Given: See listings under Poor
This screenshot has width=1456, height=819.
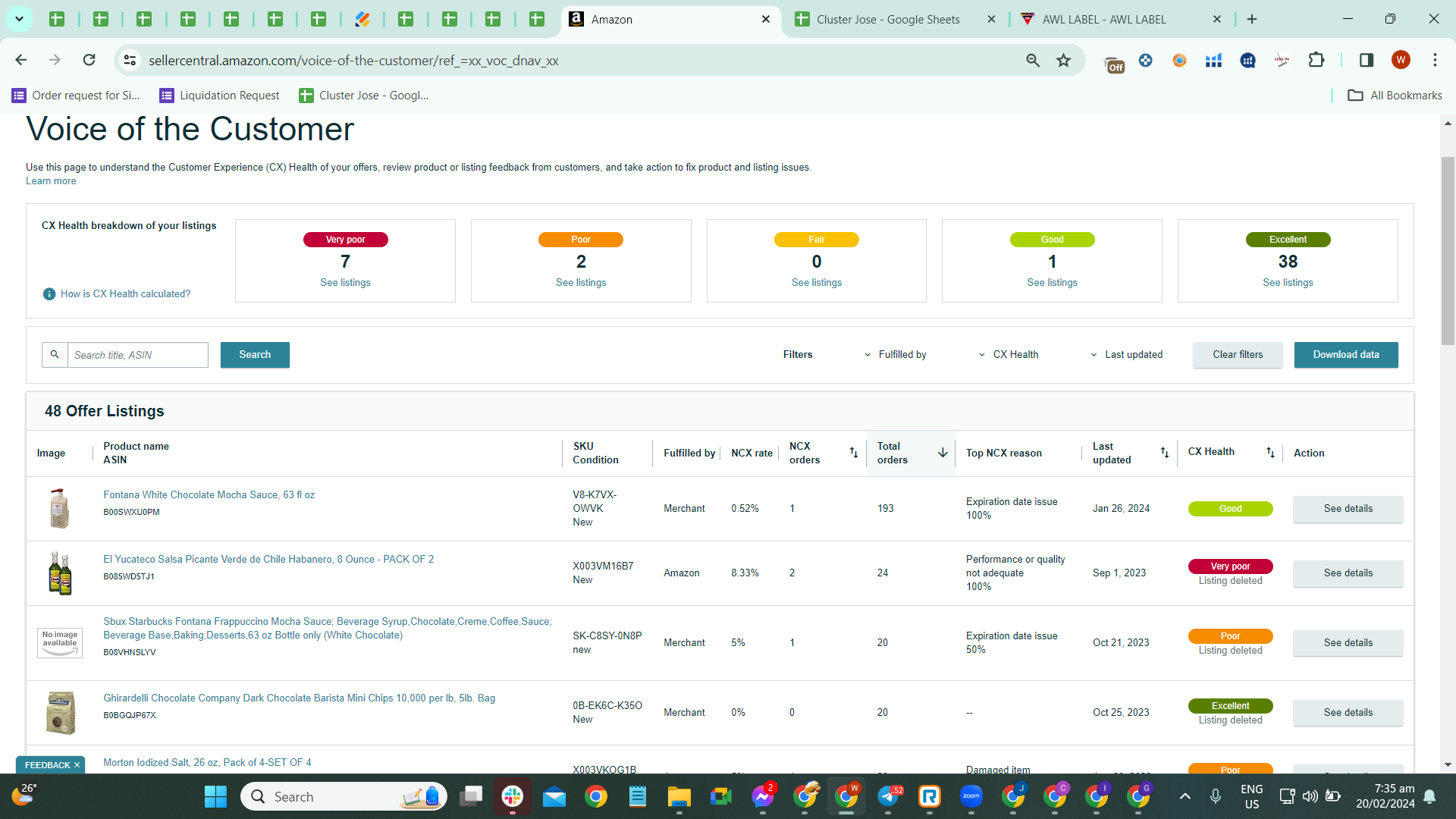Looking at the screenshot, I should coord(581,283).
